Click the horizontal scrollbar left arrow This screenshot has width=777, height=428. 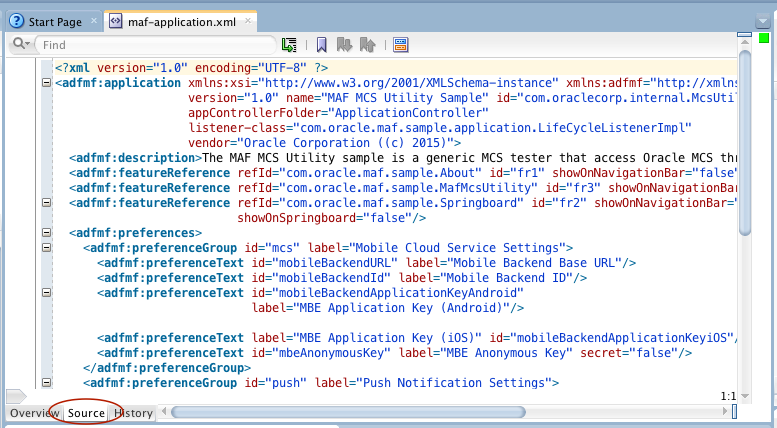[164, 412]
